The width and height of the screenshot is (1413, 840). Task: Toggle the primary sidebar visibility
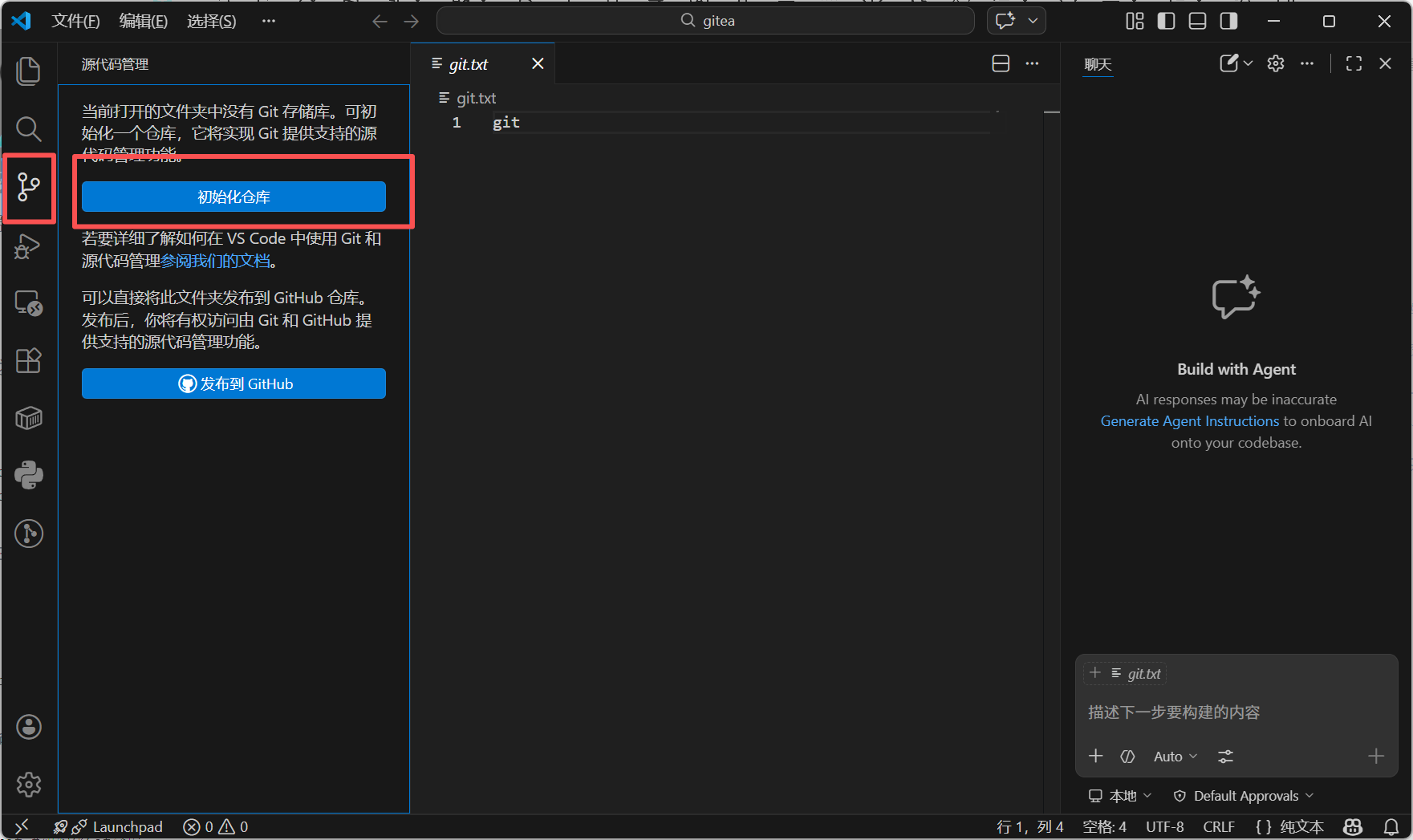[x=1166, y=21]
